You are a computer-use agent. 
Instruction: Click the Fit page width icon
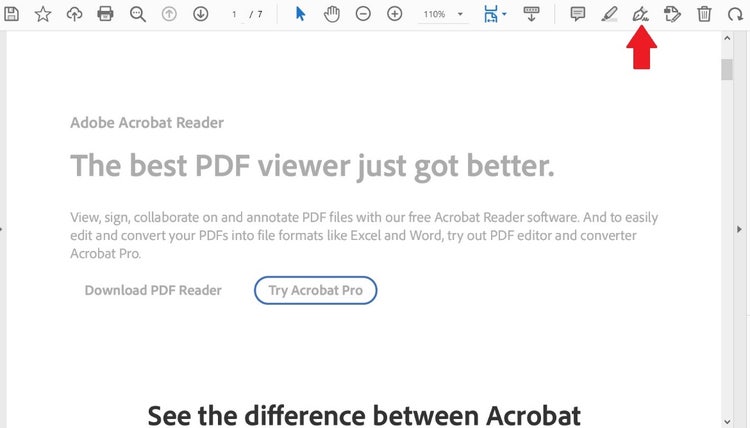click(x=491, y=14)
